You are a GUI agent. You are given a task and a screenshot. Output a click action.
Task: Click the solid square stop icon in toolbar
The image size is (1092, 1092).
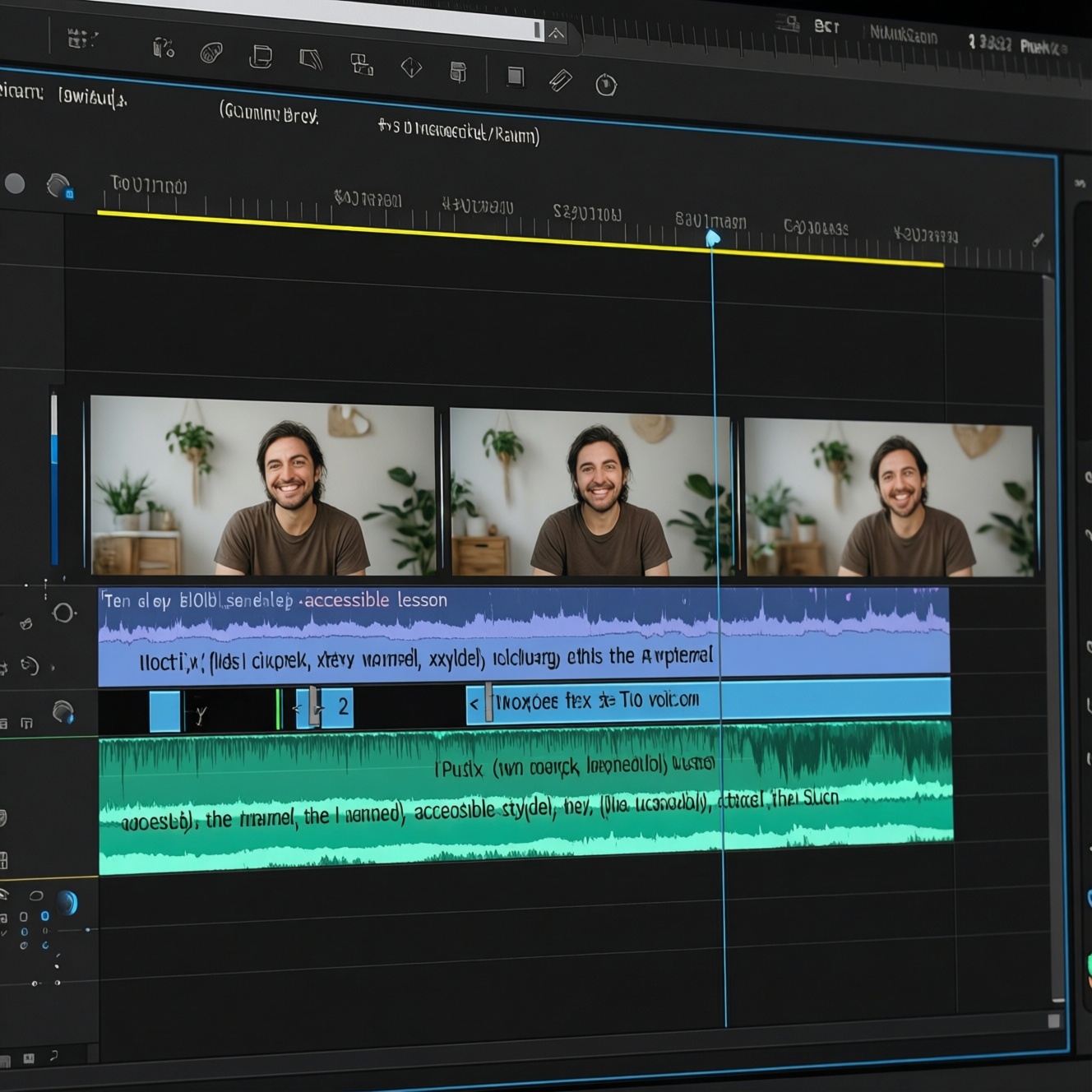(516, 76)
